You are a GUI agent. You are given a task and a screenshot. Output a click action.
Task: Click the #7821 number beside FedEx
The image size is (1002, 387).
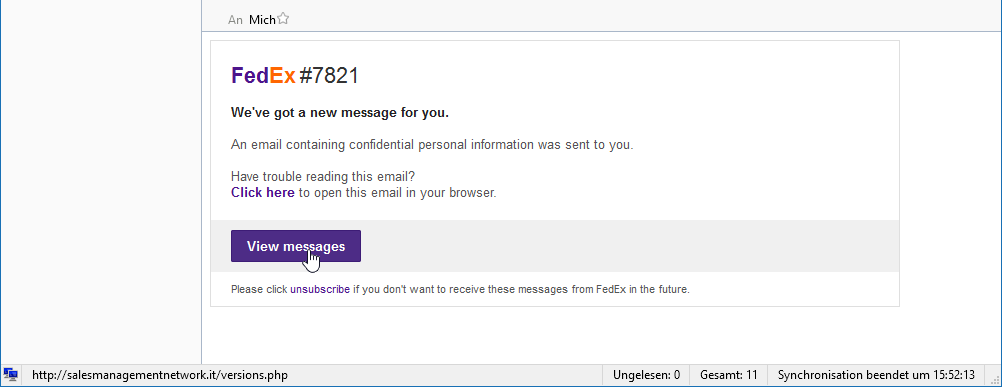click(x=329, y=76)
